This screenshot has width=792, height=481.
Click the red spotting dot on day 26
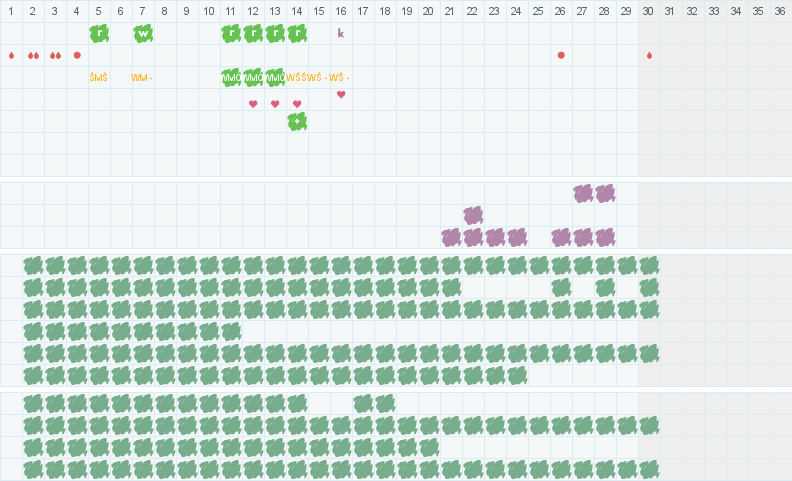click(x=561, y=55)
